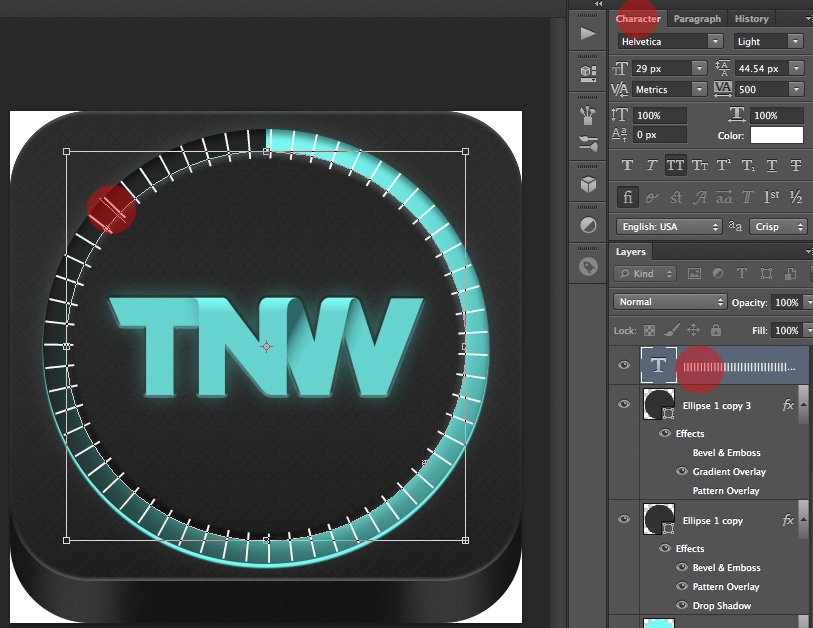The image size is (813, 628).
Task: Collapse panels with double-arrow at top
Action: click(598, 4)
